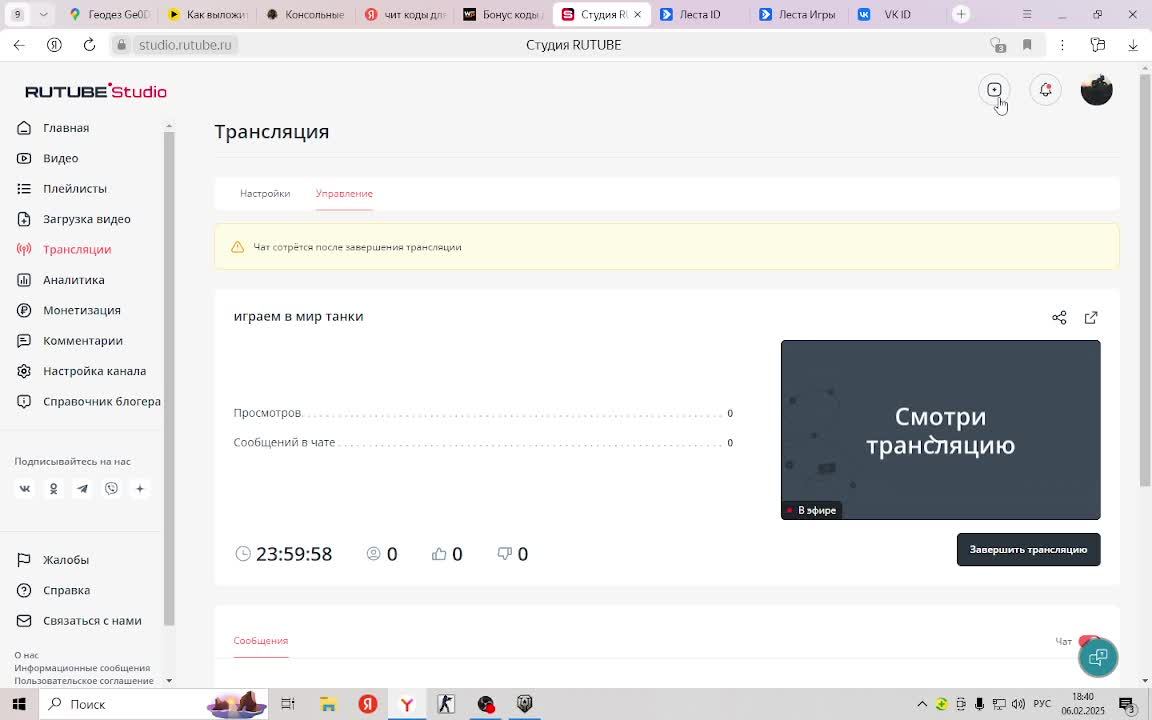Open the support chat bubble
1152x720 pixels.
(x=1098, y=657)
